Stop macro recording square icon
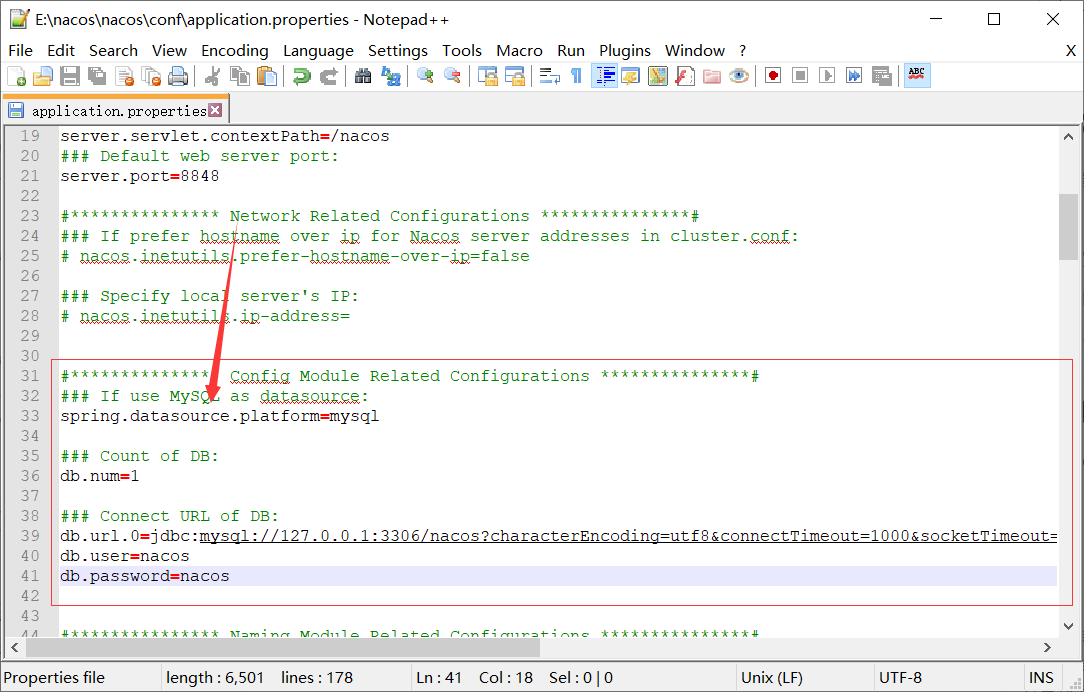Image resolution: width=1084 pixels, height=692 pixels. [800, 75]
